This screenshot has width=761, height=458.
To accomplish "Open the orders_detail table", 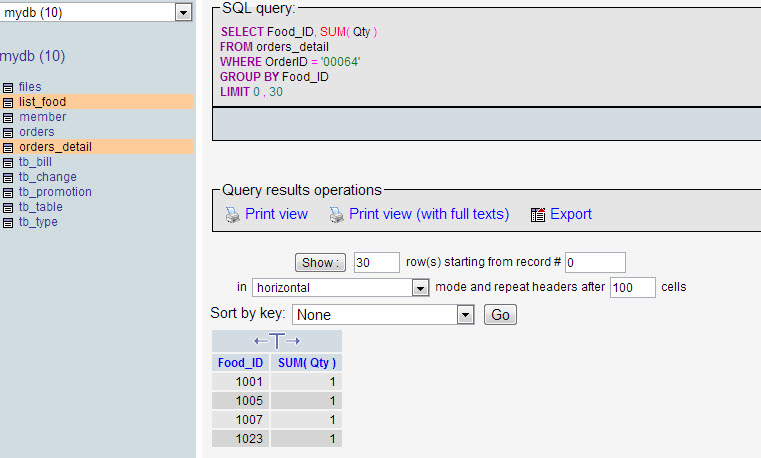I will pyautogui.click(x=55, y=147).
